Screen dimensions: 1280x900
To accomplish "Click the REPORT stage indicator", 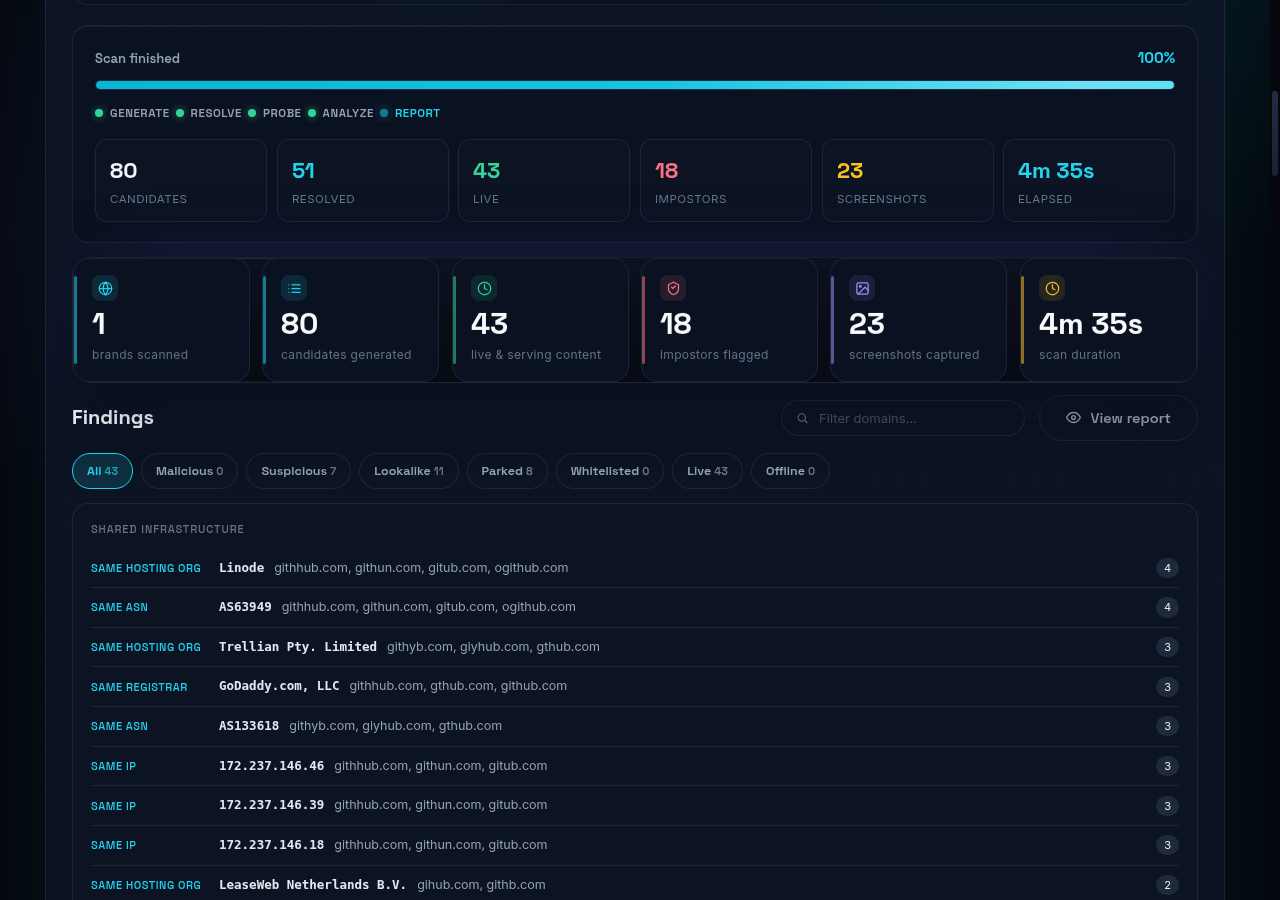I will [409, 113].
